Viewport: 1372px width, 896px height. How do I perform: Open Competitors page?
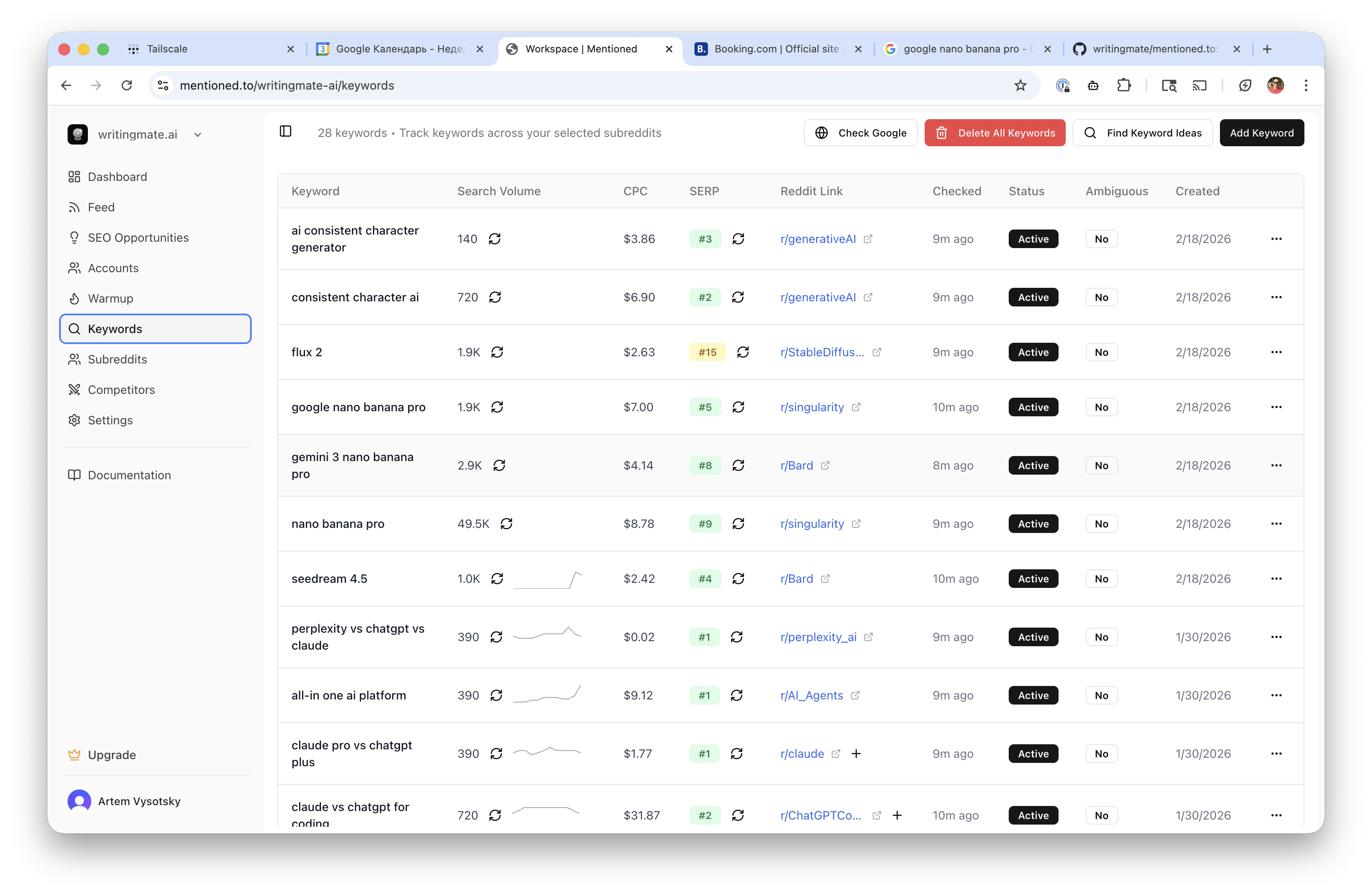155,390
